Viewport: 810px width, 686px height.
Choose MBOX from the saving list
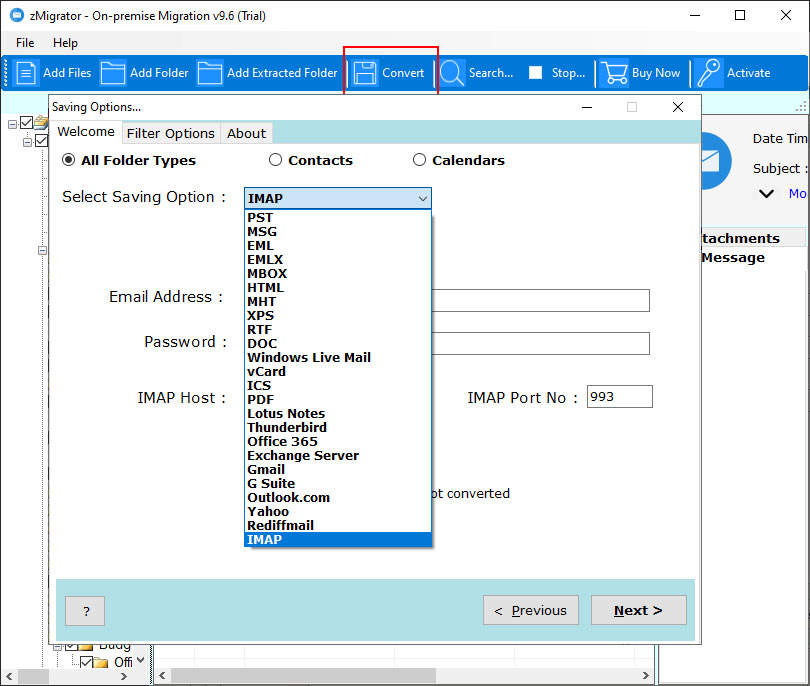[338, 273]
